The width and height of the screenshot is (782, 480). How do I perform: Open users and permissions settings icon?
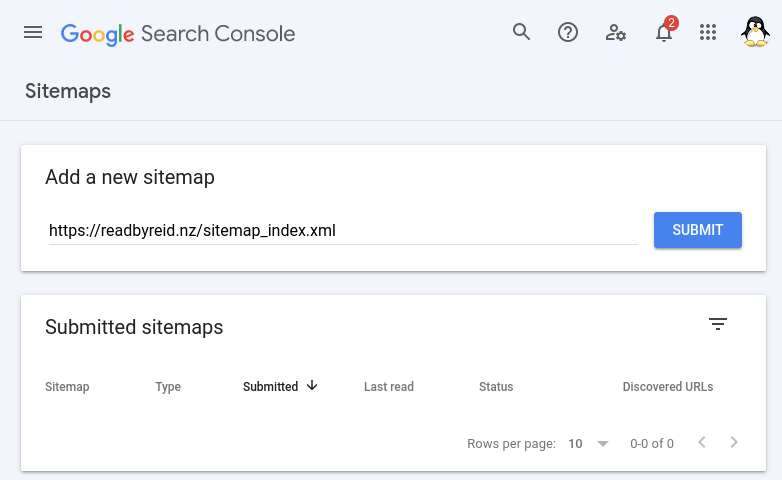[615, 33]
